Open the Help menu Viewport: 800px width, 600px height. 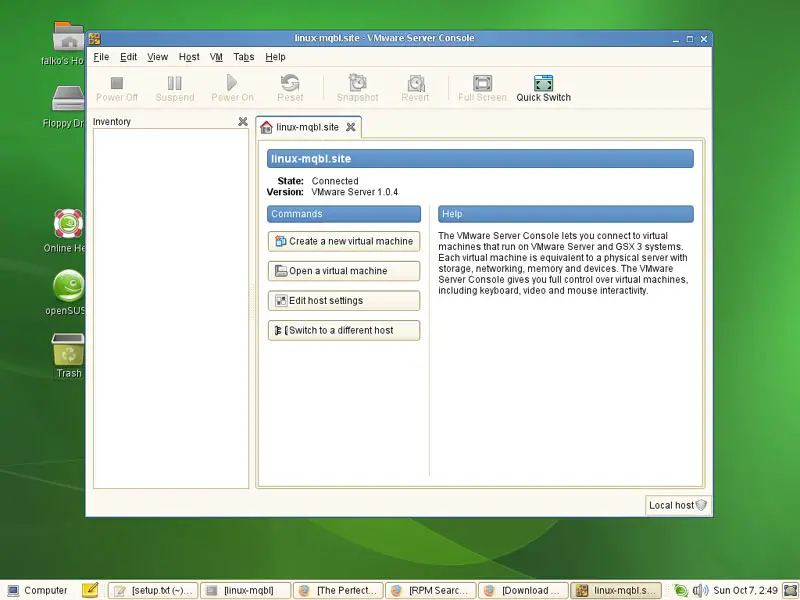(x=275, y=57)
